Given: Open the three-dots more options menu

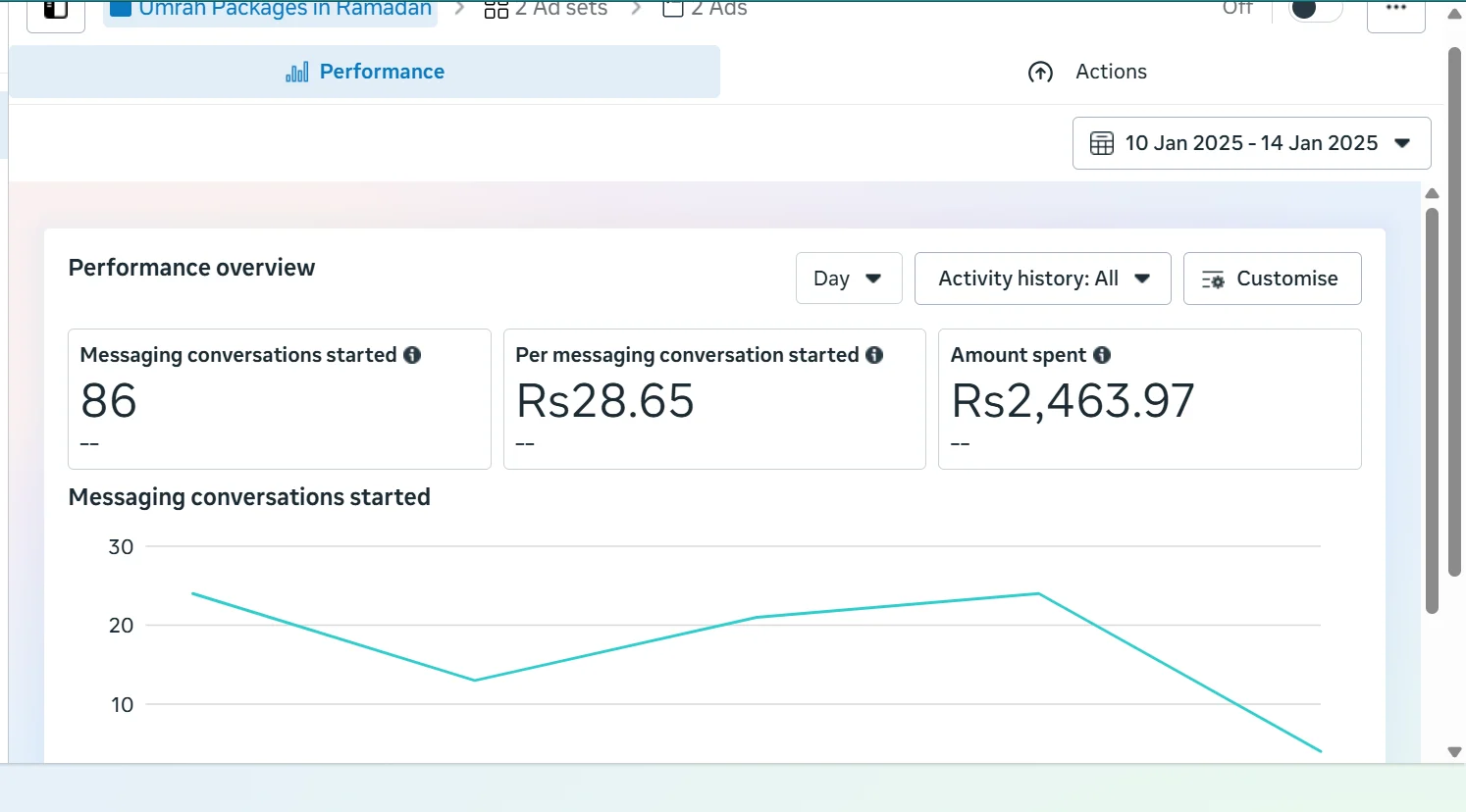Looking at the screenshot, I should pos(1395,10).
